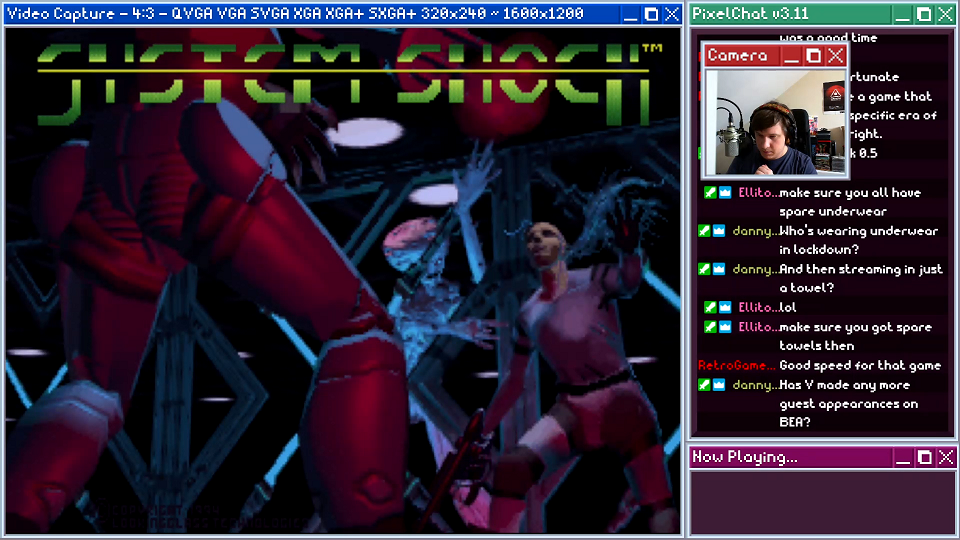Close the Camera window

pyautogui.click(x=836, y=56)
